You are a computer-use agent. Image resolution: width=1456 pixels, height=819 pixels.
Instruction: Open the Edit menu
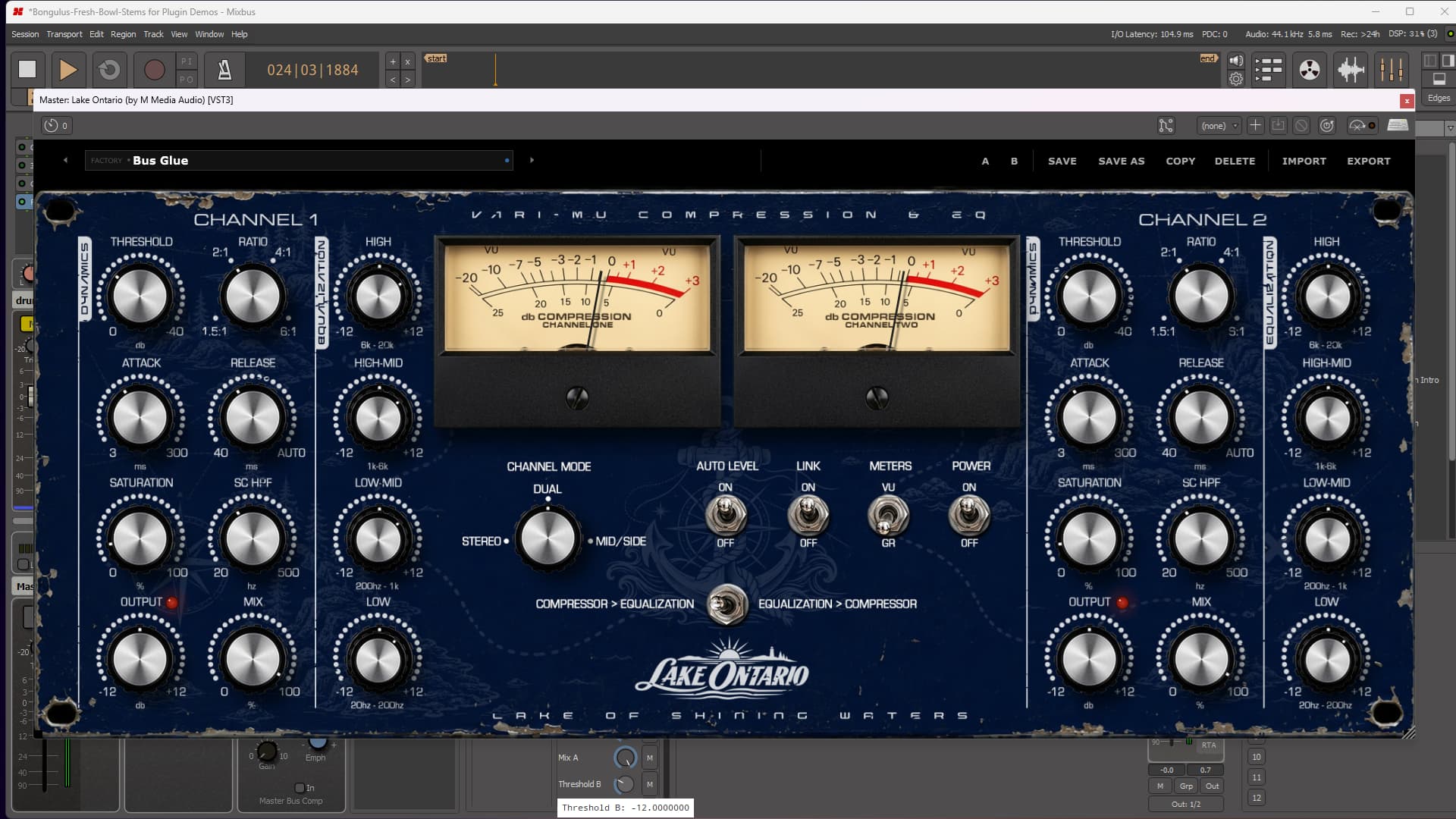(96, 34)
